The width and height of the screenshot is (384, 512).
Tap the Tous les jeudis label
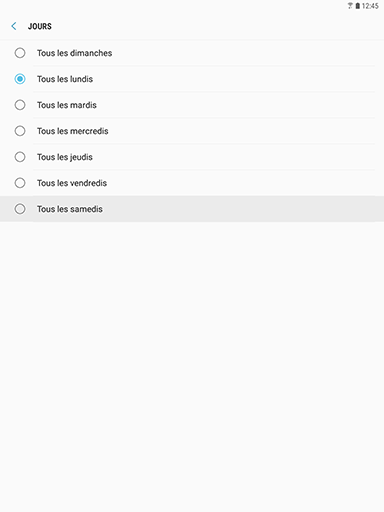tap(65, 157)
